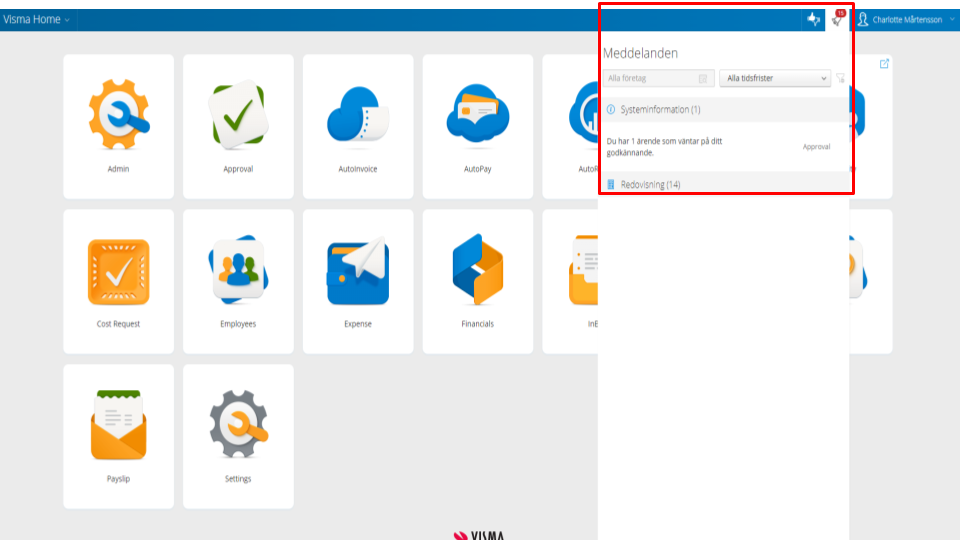The width and height of the screenshot is (960, 540).
Task: Launch the Expense app
Action: tap(358, 281)
